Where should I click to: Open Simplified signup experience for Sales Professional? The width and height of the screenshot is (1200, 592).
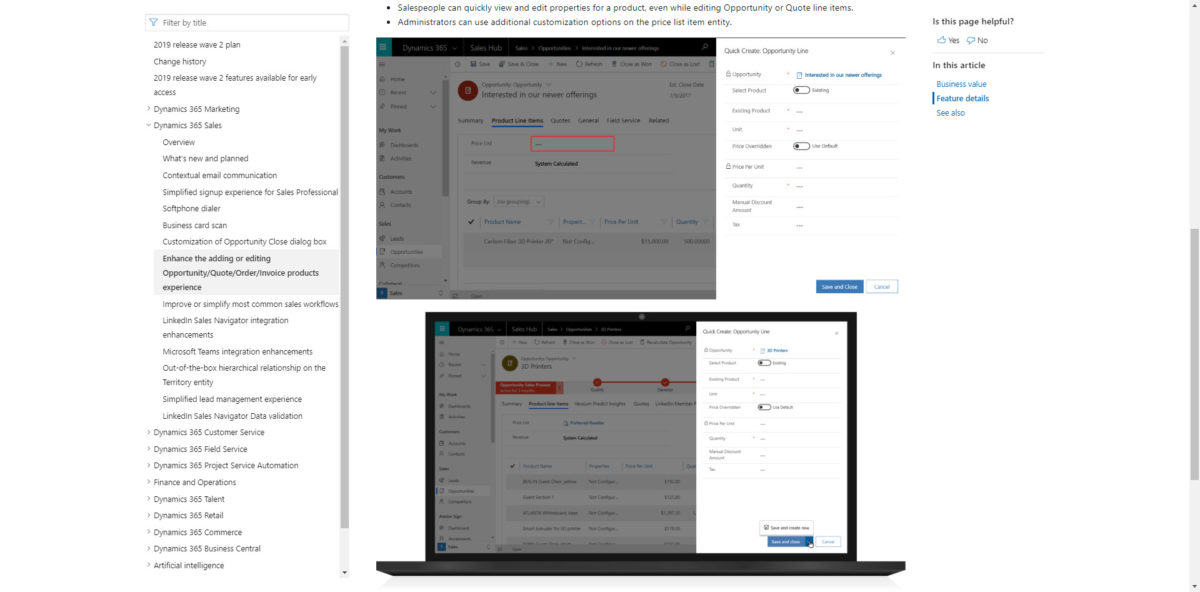coord(250,192)
